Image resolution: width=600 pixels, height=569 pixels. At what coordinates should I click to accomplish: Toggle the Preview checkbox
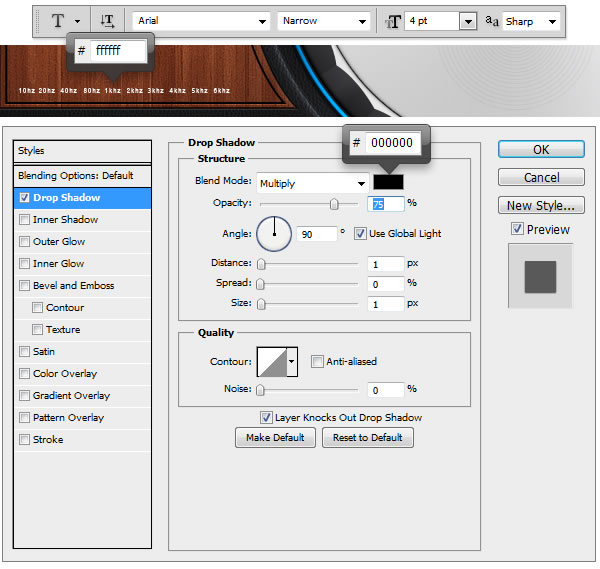517,229
